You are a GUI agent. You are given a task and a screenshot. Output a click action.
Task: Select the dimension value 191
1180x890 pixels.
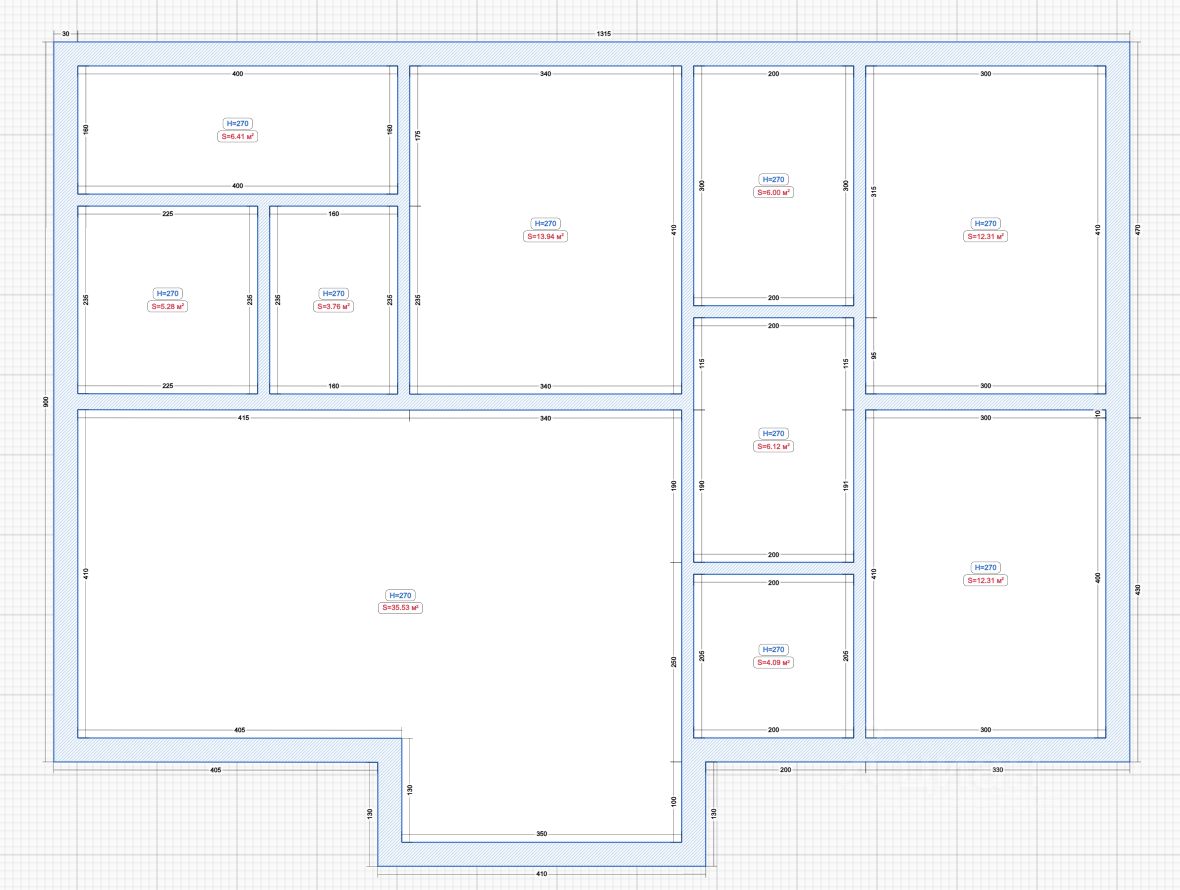click(x=846, y=487)
